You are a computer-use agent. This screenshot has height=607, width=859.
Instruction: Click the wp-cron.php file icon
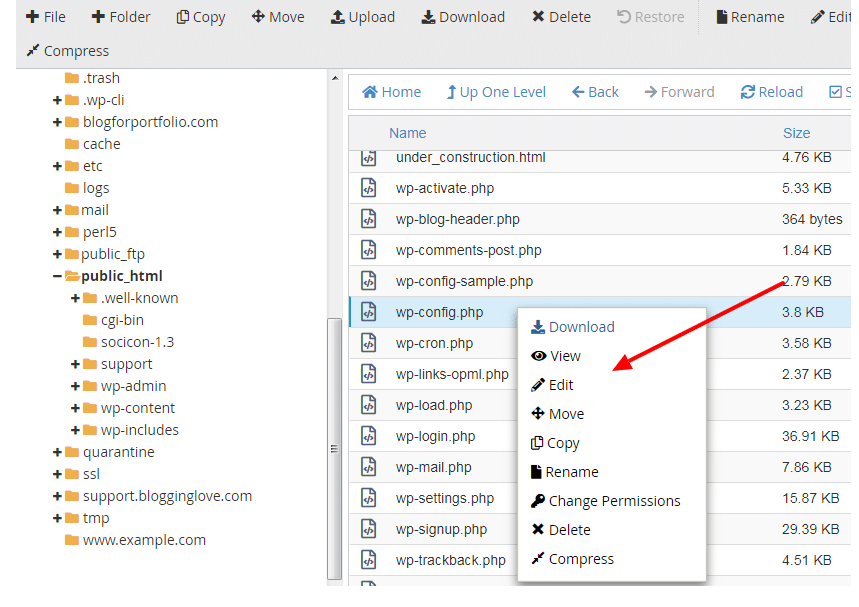(x=369, y=343)
